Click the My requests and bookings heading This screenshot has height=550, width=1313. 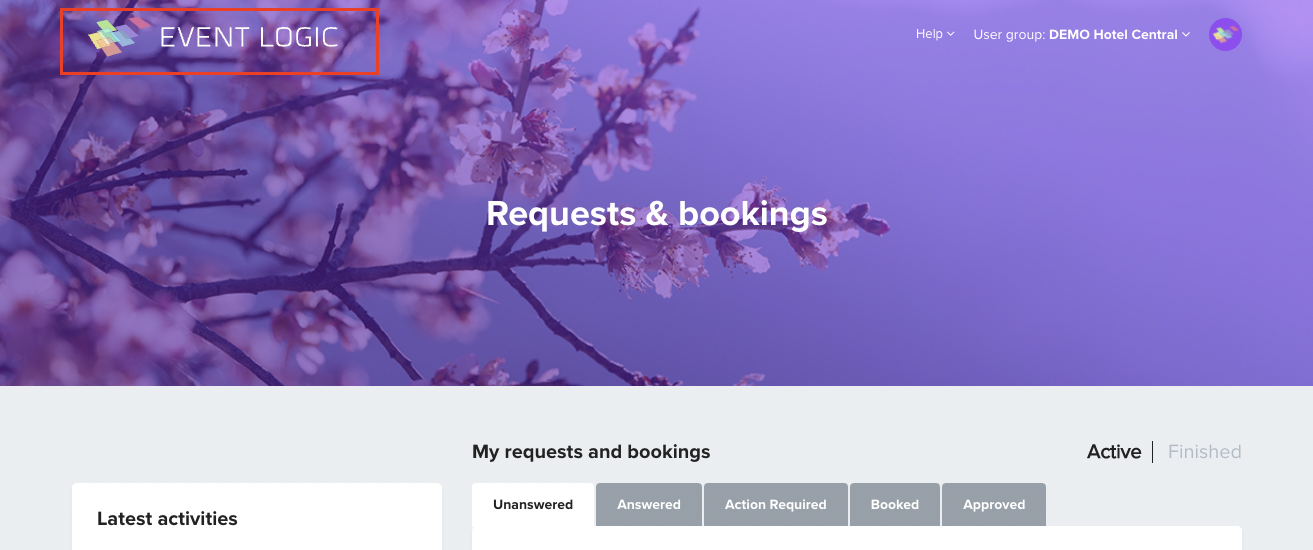click(x=591, y=452)
